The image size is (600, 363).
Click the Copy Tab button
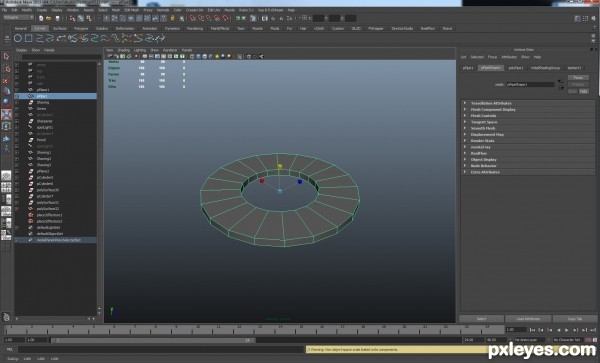575,319
